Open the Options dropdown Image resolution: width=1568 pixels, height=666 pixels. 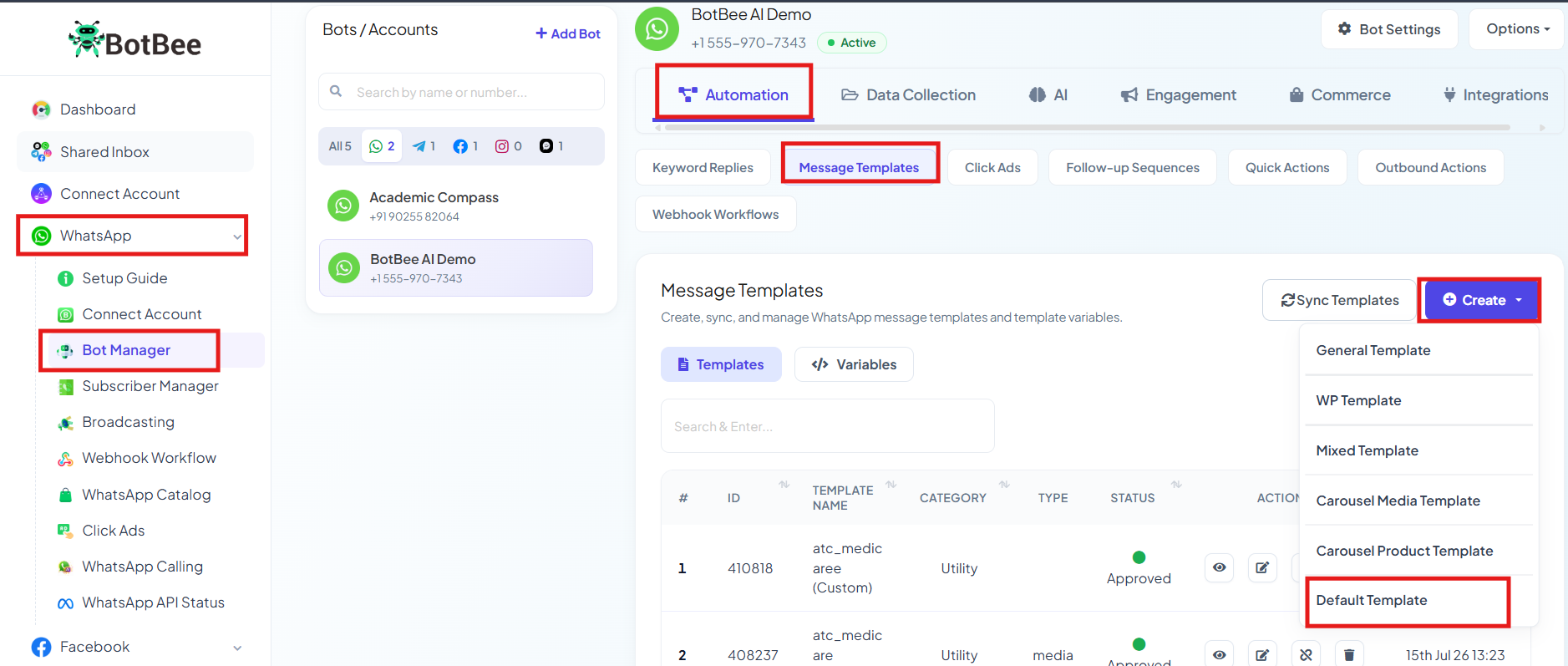(x=1517, y=29)
